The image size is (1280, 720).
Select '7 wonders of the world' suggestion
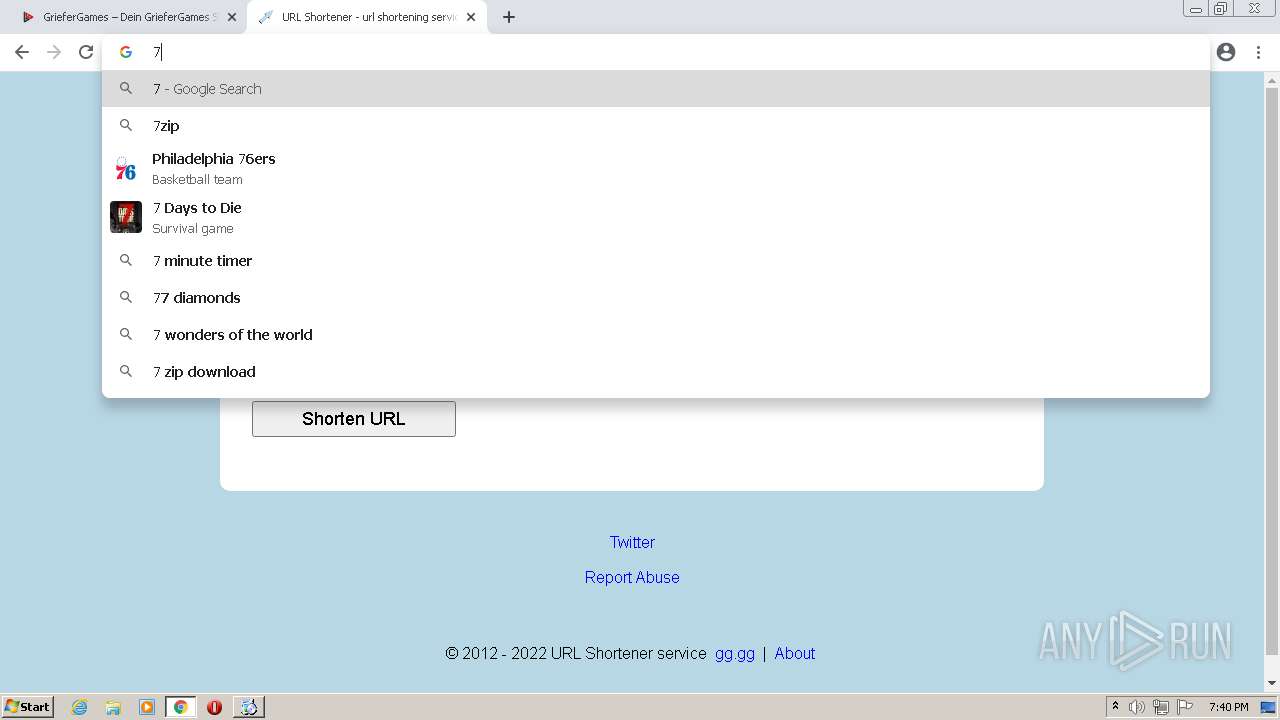(656, 334)
